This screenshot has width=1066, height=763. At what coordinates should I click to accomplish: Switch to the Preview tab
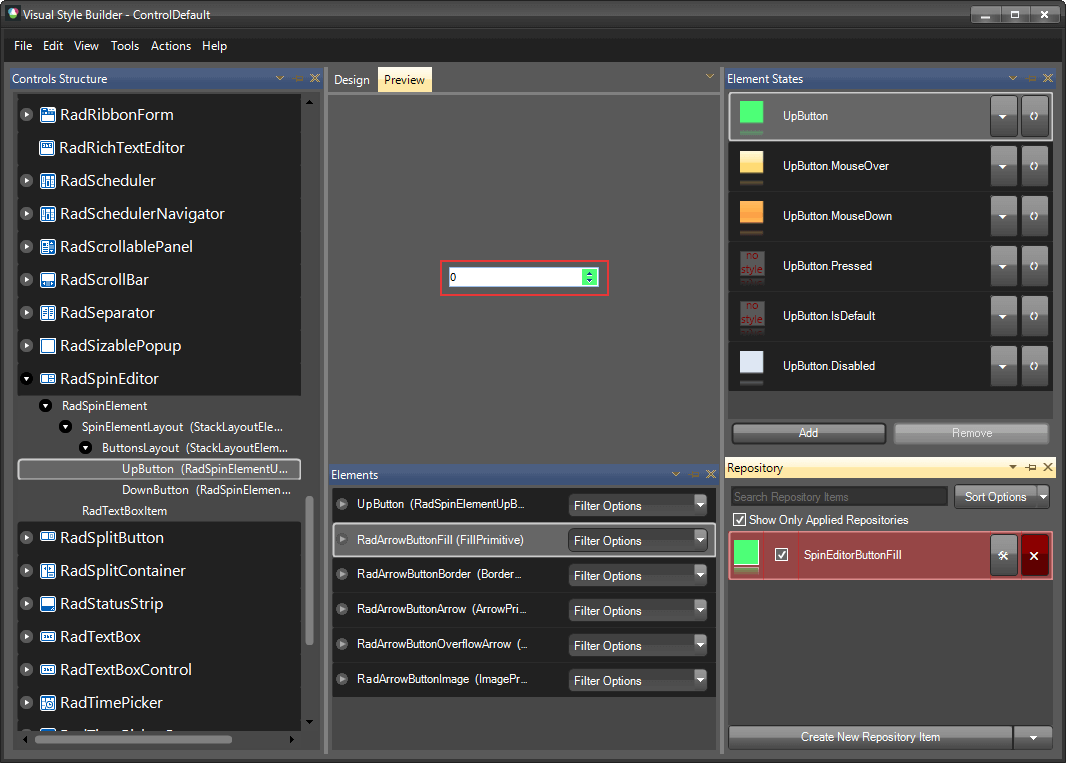pos(405,80)
